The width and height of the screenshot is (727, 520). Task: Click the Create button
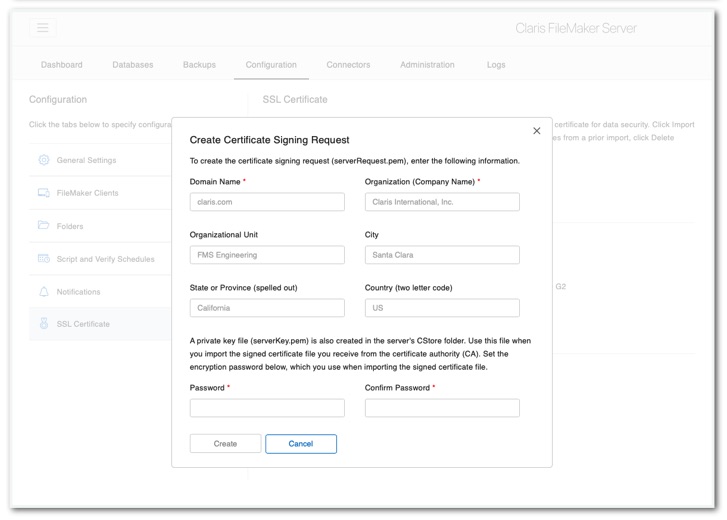[225, 444]
